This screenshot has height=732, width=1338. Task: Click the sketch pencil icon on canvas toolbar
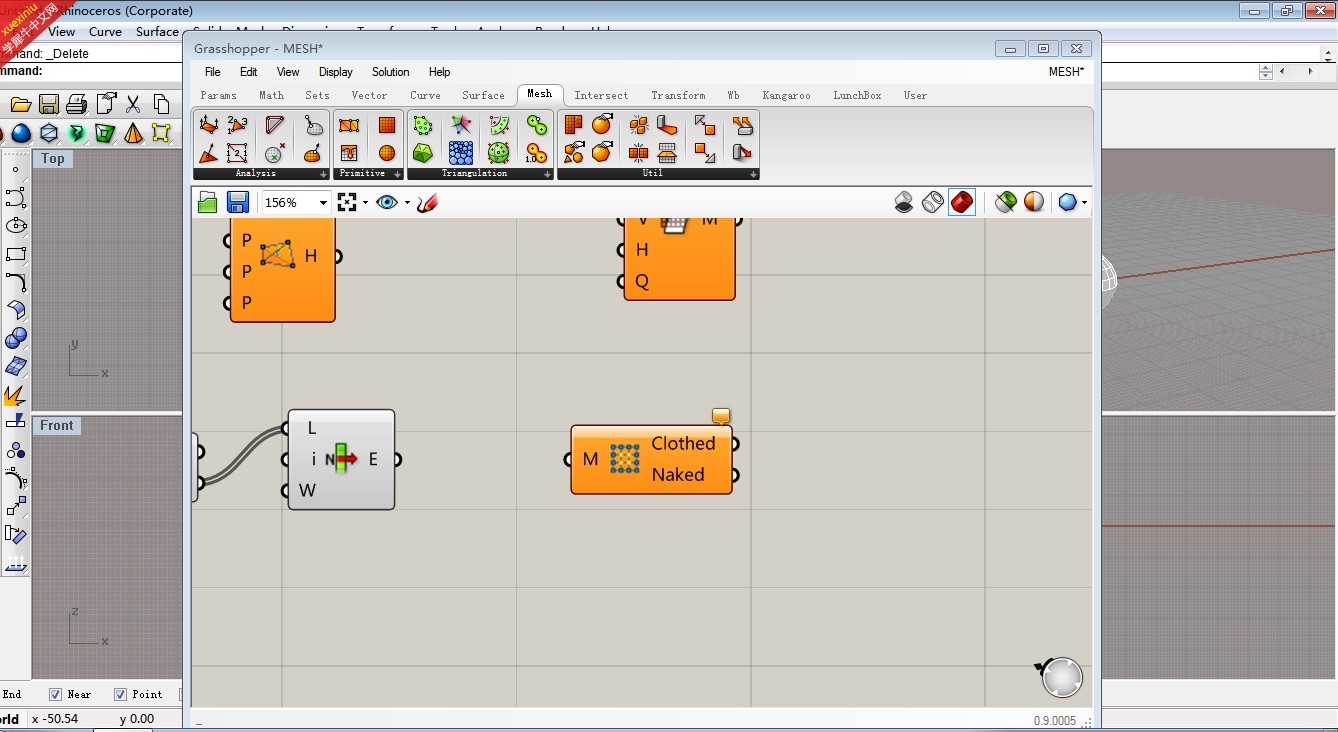click(x=427, y=203)
